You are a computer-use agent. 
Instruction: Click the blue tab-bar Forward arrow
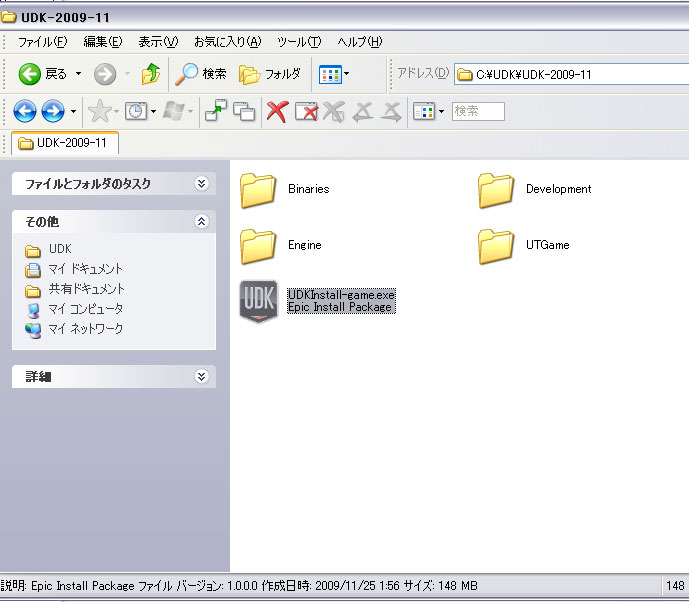(x=53, y=111)
